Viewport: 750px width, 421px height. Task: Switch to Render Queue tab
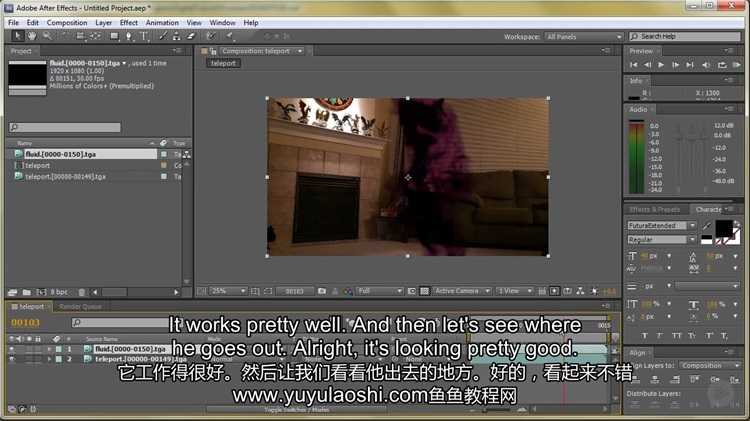point(80,307)
